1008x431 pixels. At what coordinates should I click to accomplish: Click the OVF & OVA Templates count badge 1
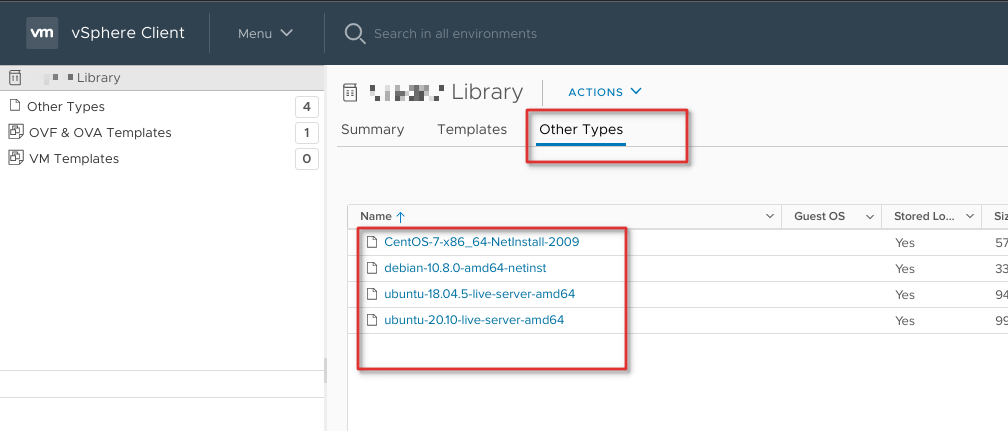(x=307, y=133)
